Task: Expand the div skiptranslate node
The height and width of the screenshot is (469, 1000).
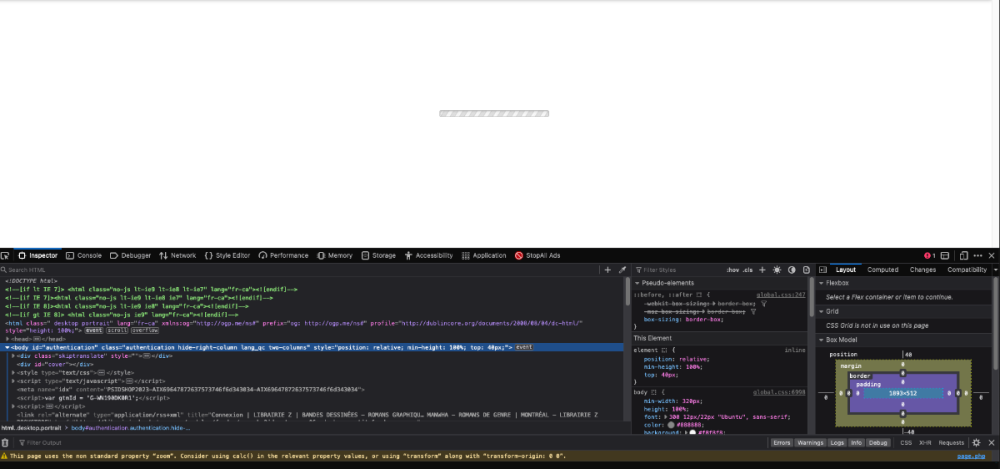Action: (x=13, y=355)
